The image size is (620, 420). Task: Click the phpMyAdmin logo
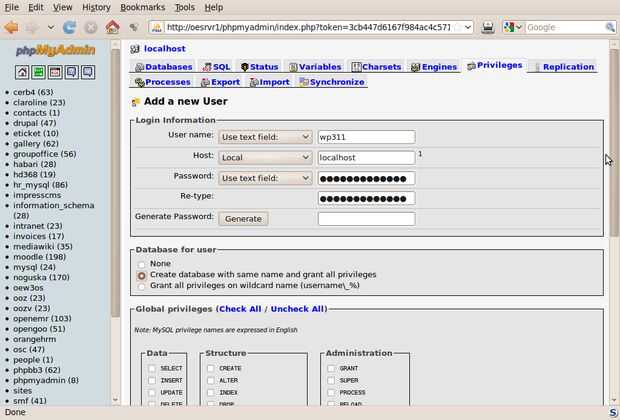(55, 50)
